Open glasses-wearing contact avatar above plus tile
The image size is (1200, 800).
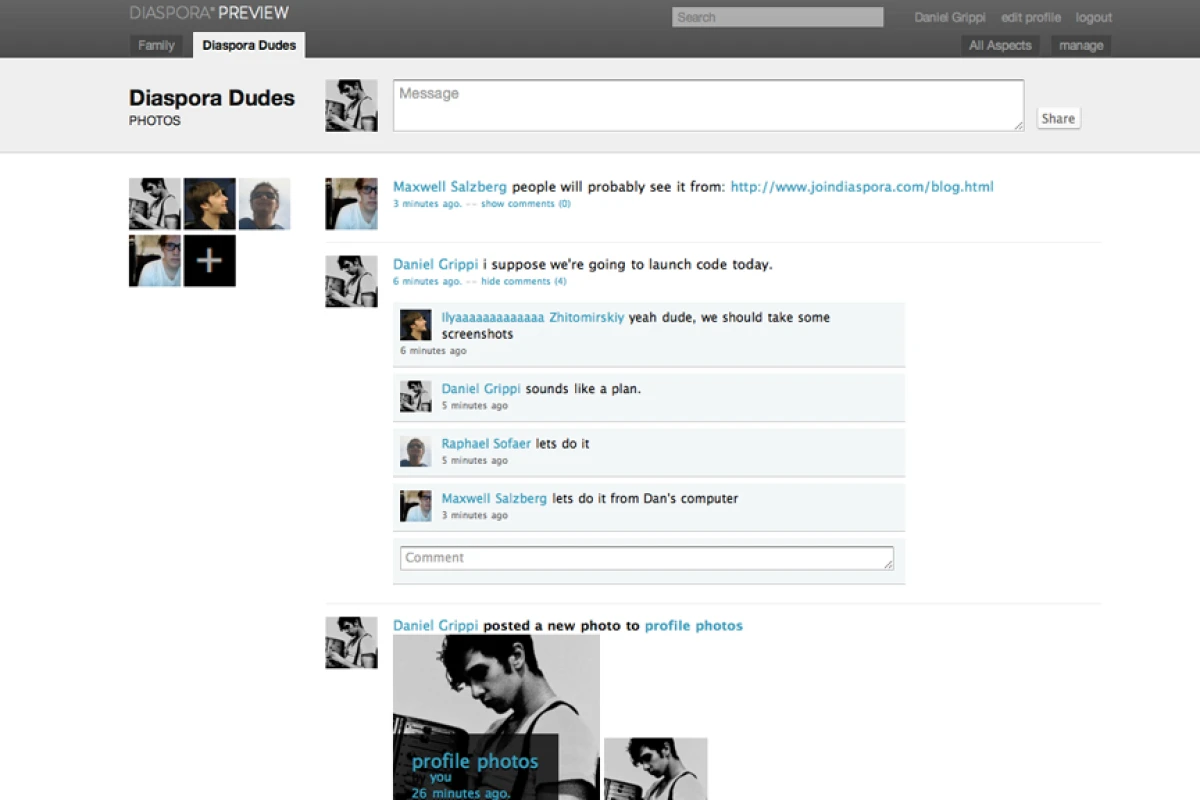[155, 261]
